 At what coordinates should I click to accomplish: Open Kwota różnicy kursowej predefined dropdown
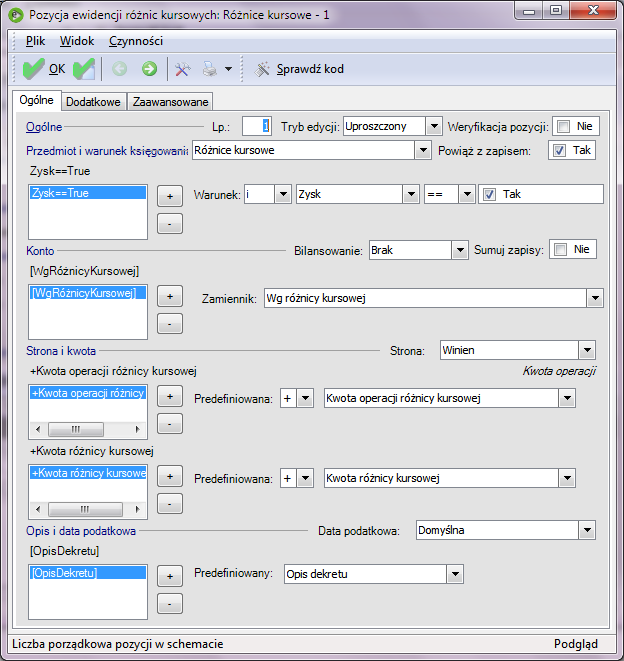pos(567,478)
